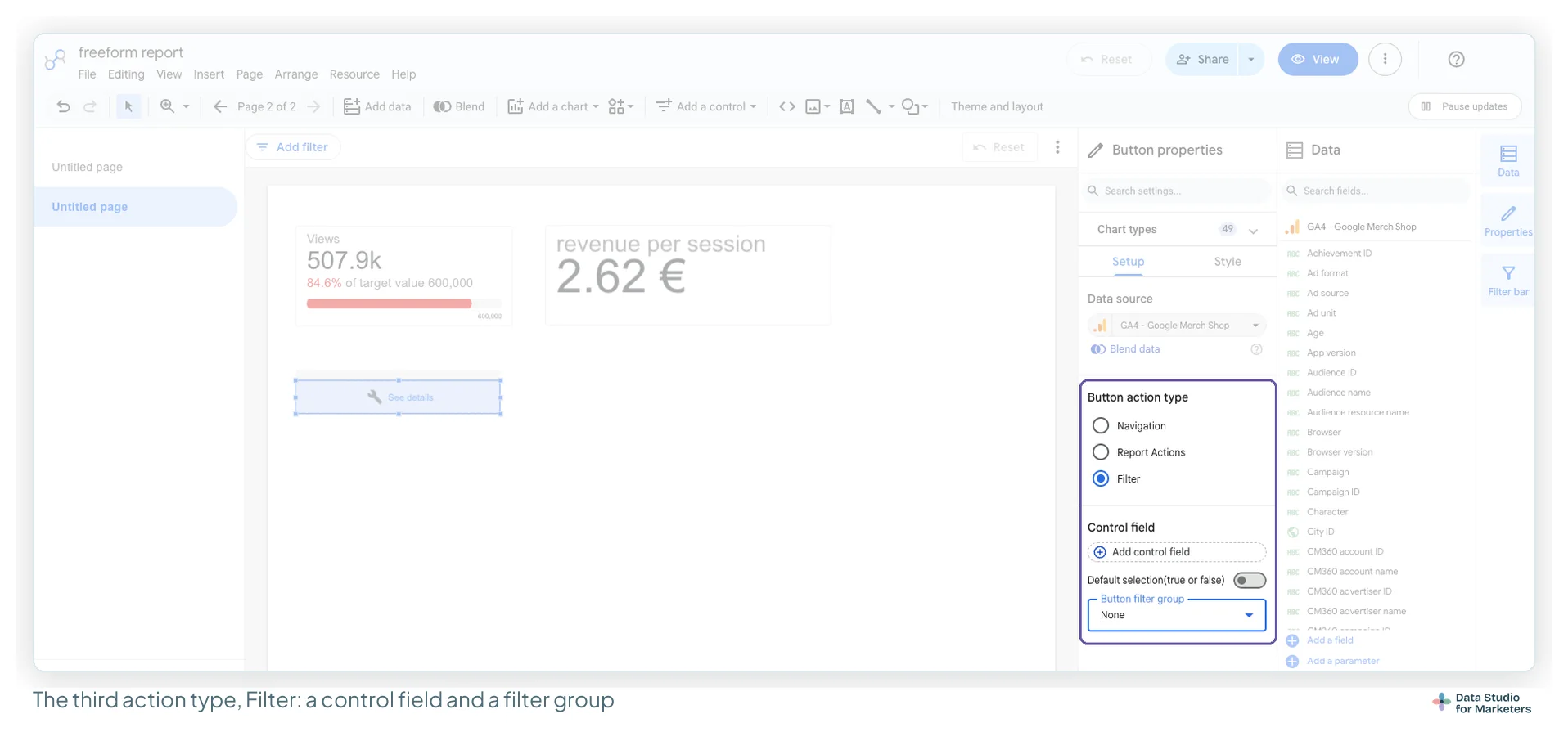Image resolution: width=1568 pixels, height=732 pixels.
Task: Go to previous page arrow
Action: (219, 106)
